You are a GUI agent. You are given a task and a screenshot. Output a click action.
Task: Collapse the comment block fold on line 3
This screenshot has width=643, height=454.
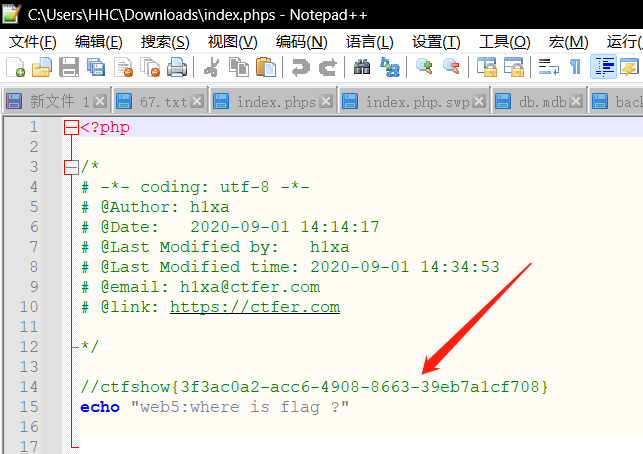70,167
